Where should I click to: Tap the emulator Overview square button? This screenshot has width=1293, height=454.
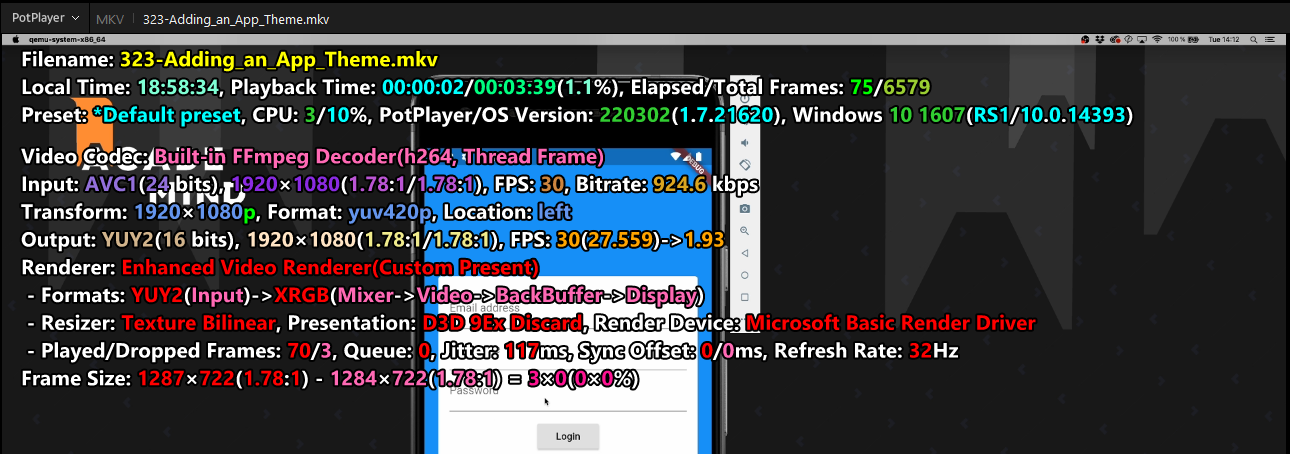click(745, 297)
